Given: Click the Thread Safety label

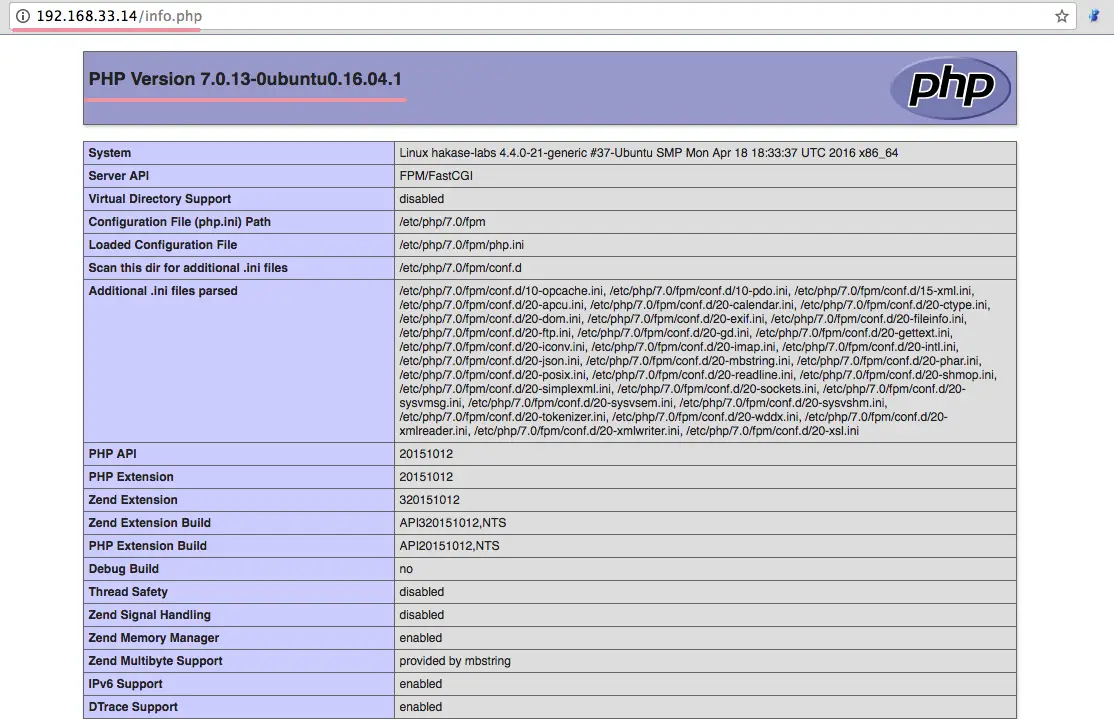Looking at the screenshot, I should [128, 592].
